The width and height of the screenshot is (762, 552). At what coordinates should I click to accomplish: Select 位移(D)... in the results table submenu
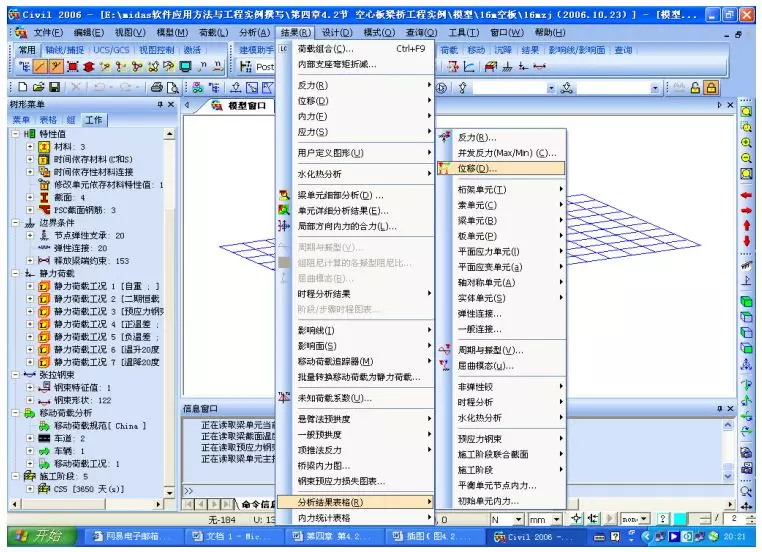click(x=501, y=168)
